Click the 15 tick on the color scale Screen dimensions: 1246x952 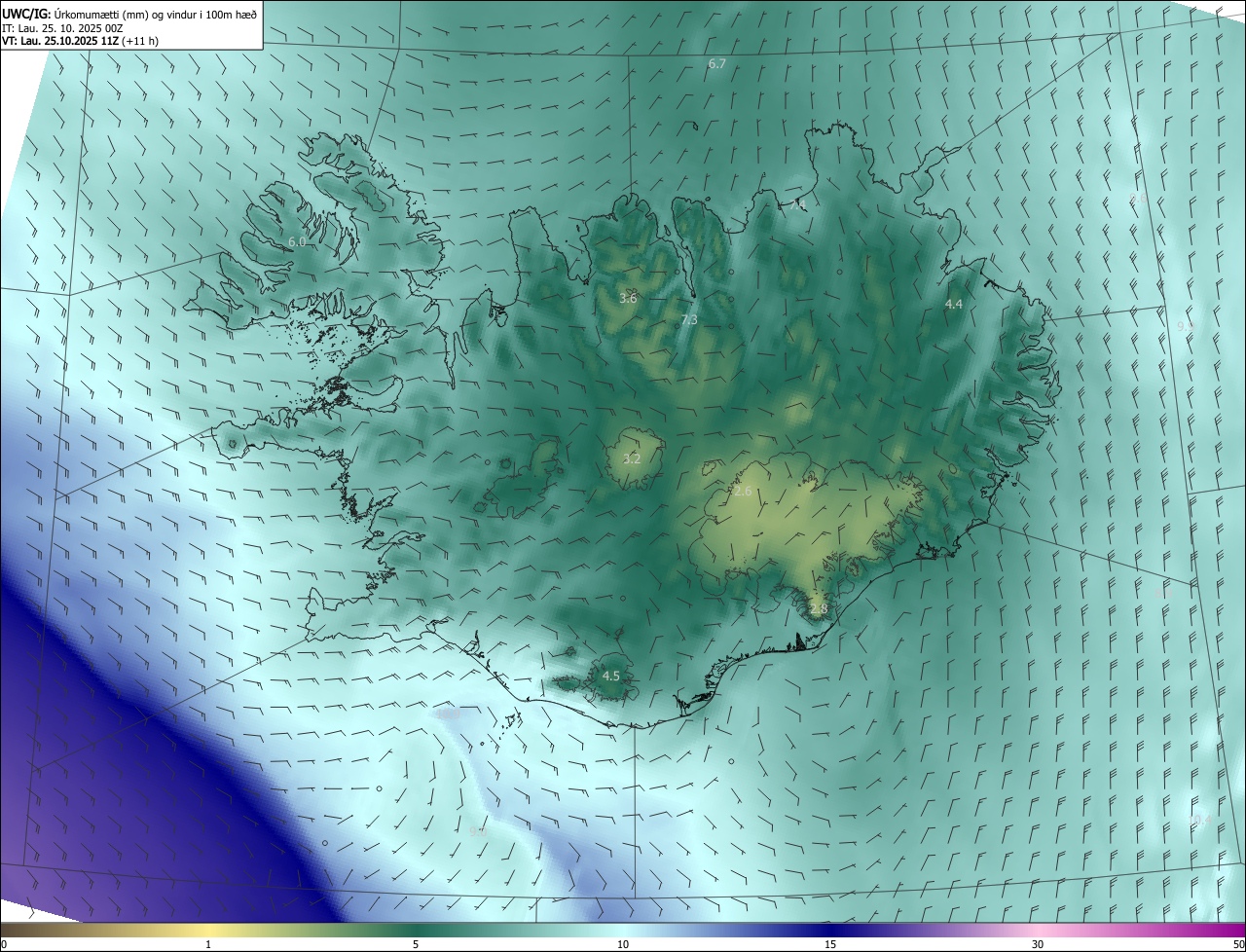(830, 944)
